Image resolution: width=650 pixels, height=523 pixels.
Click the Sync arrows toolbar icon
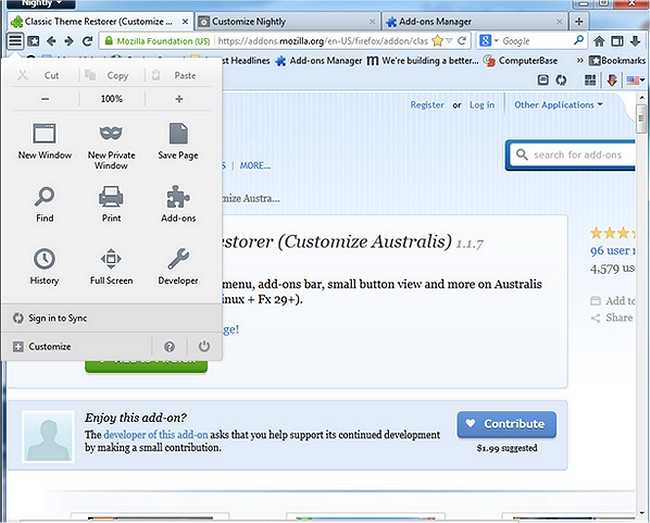[x=561, y=80]
